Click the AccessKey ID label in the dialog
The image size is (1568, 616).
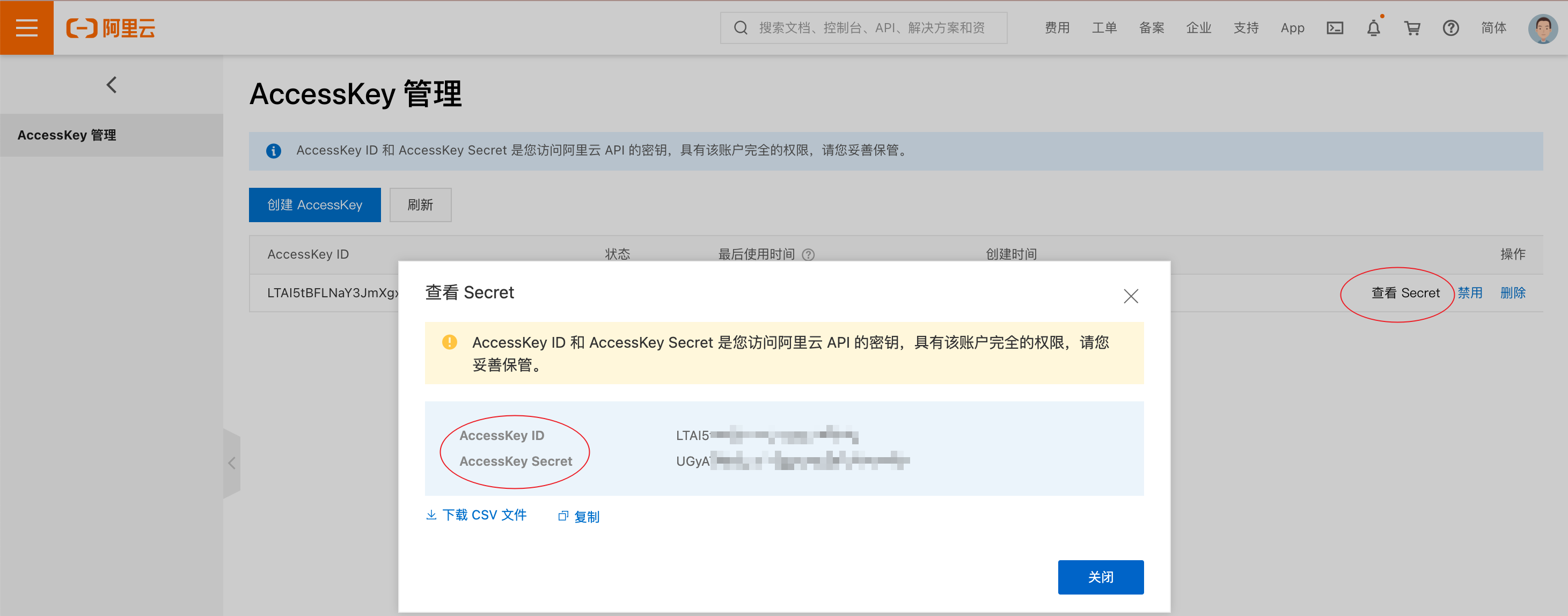coord(502,436)
